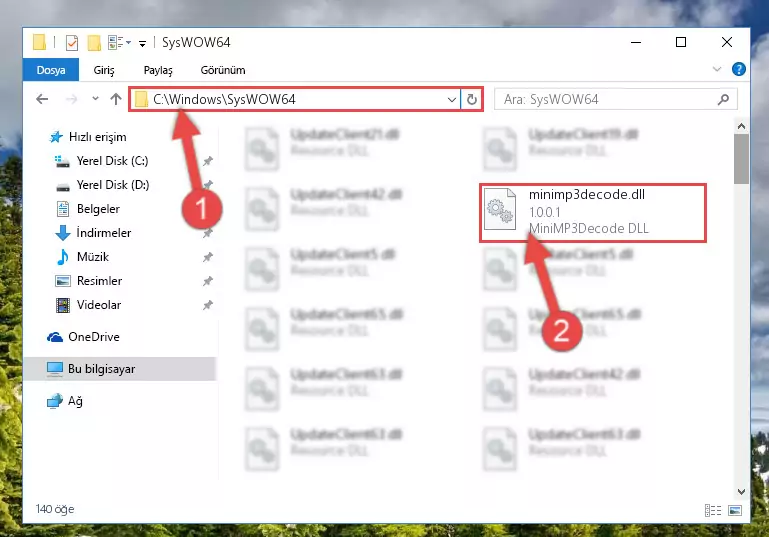Open the Customize Quick Access Toolbar dropdown arrow

(142, 44)
